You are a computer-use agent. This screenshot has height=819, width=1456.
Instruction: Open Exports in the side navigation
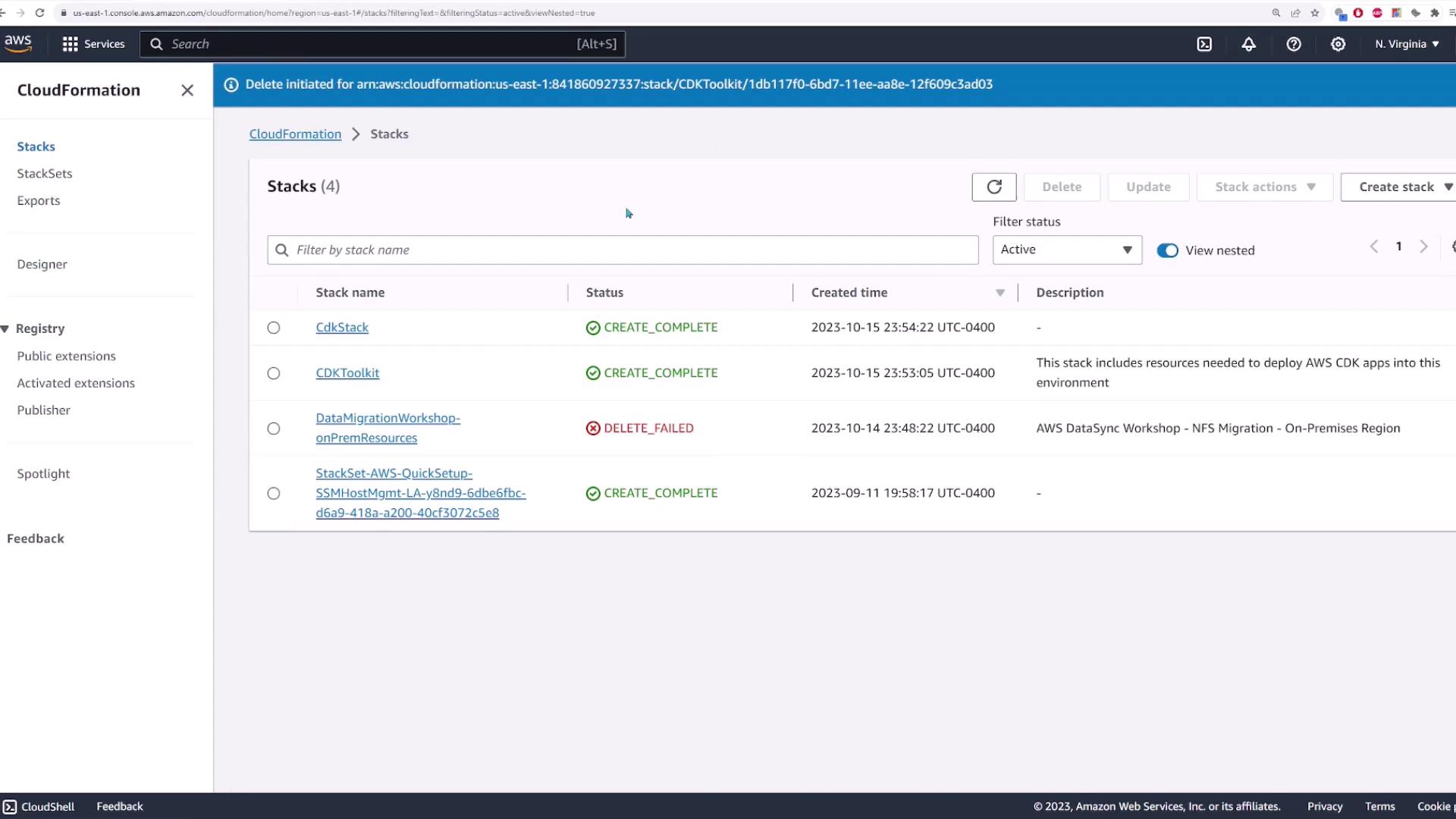(39, 201)
